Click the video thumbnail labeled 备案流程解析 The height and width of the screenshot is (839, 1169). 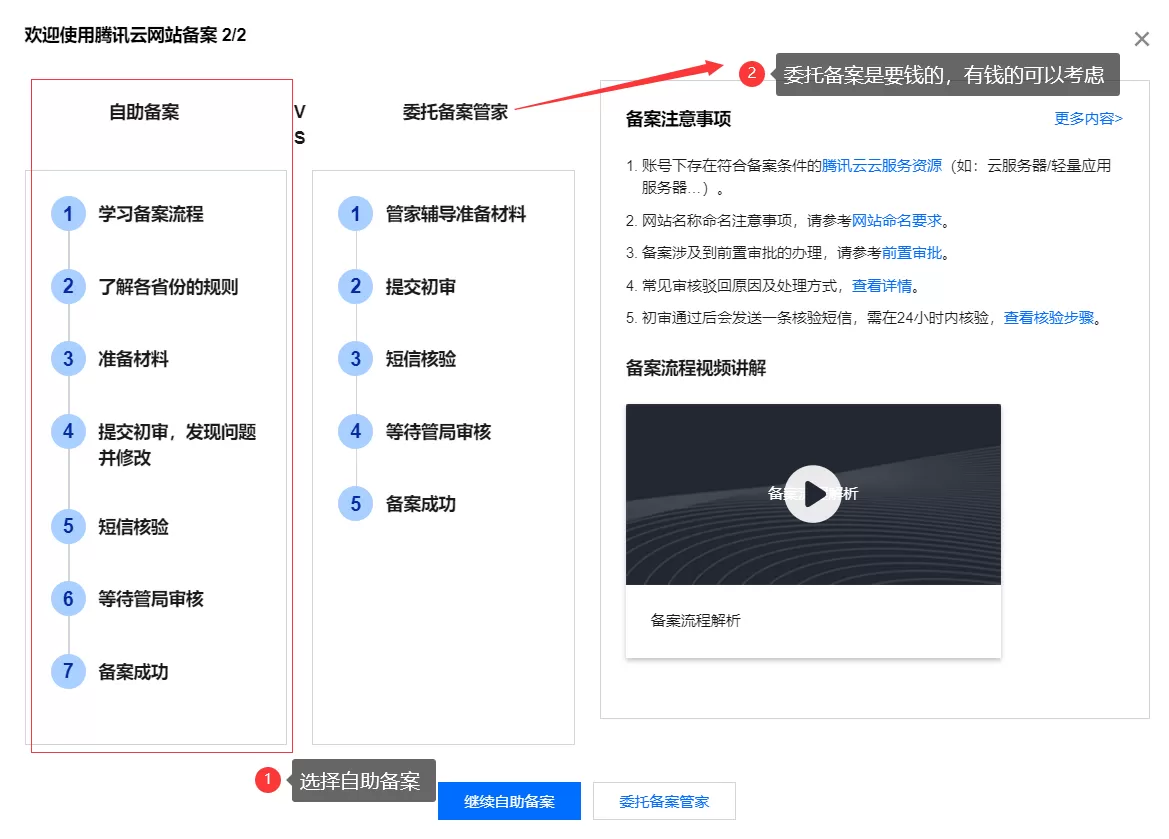click(x=812, y=493)
